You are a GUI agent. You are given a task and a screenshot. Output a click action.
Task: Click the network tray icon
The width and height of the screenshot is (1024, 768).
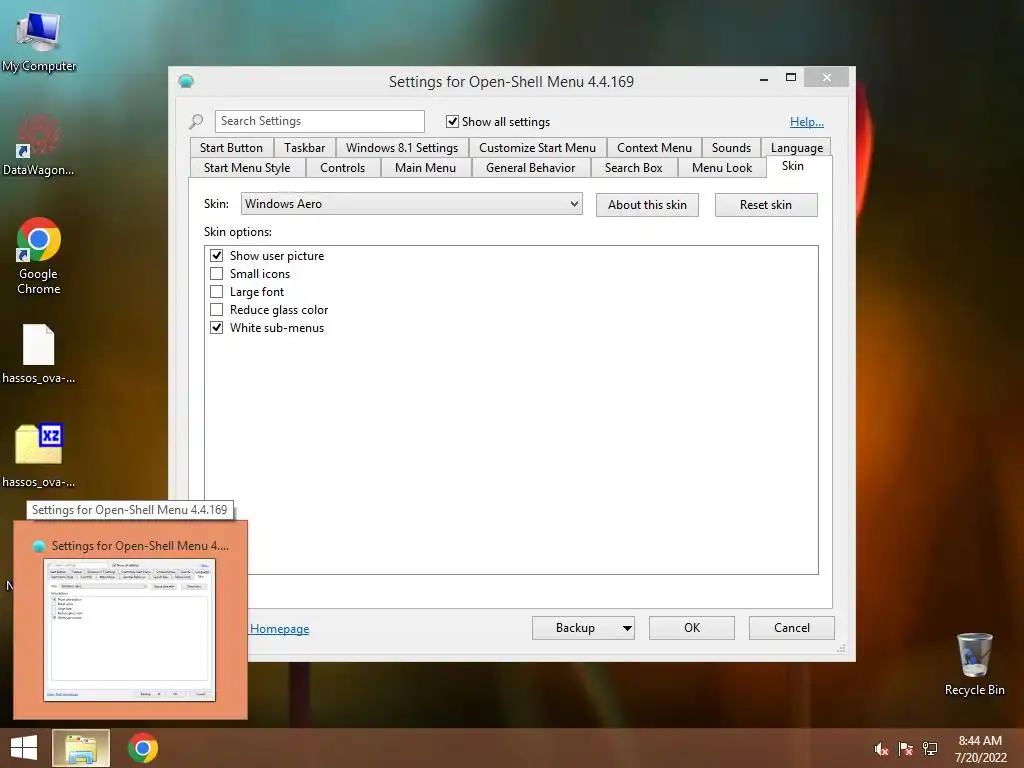point(930,749)
